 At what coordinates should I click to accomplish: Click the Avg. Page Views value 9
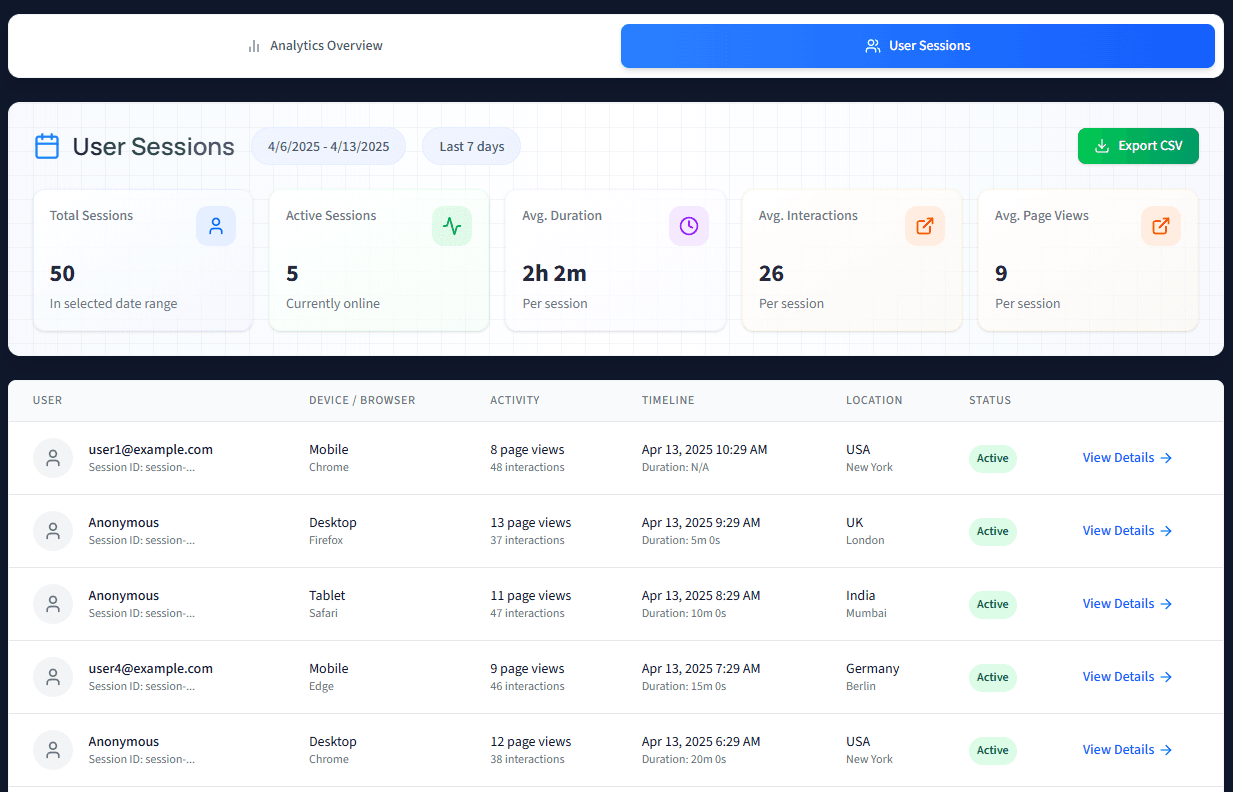pyautogui.click(x=1001, y=274)
